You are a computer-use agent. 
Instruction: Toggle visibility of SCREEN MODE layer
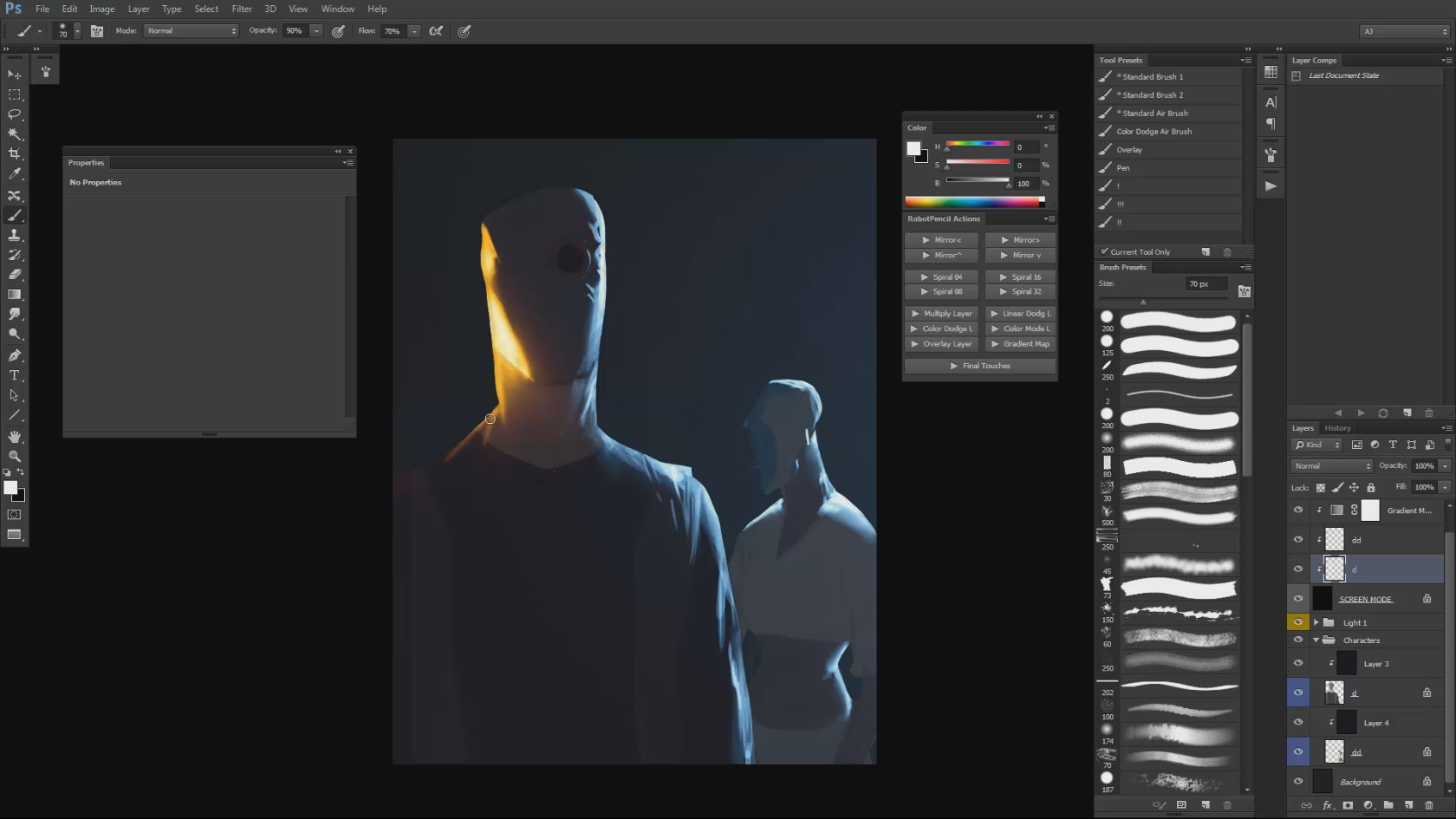pyautogui.click(x=1297, y=598)
